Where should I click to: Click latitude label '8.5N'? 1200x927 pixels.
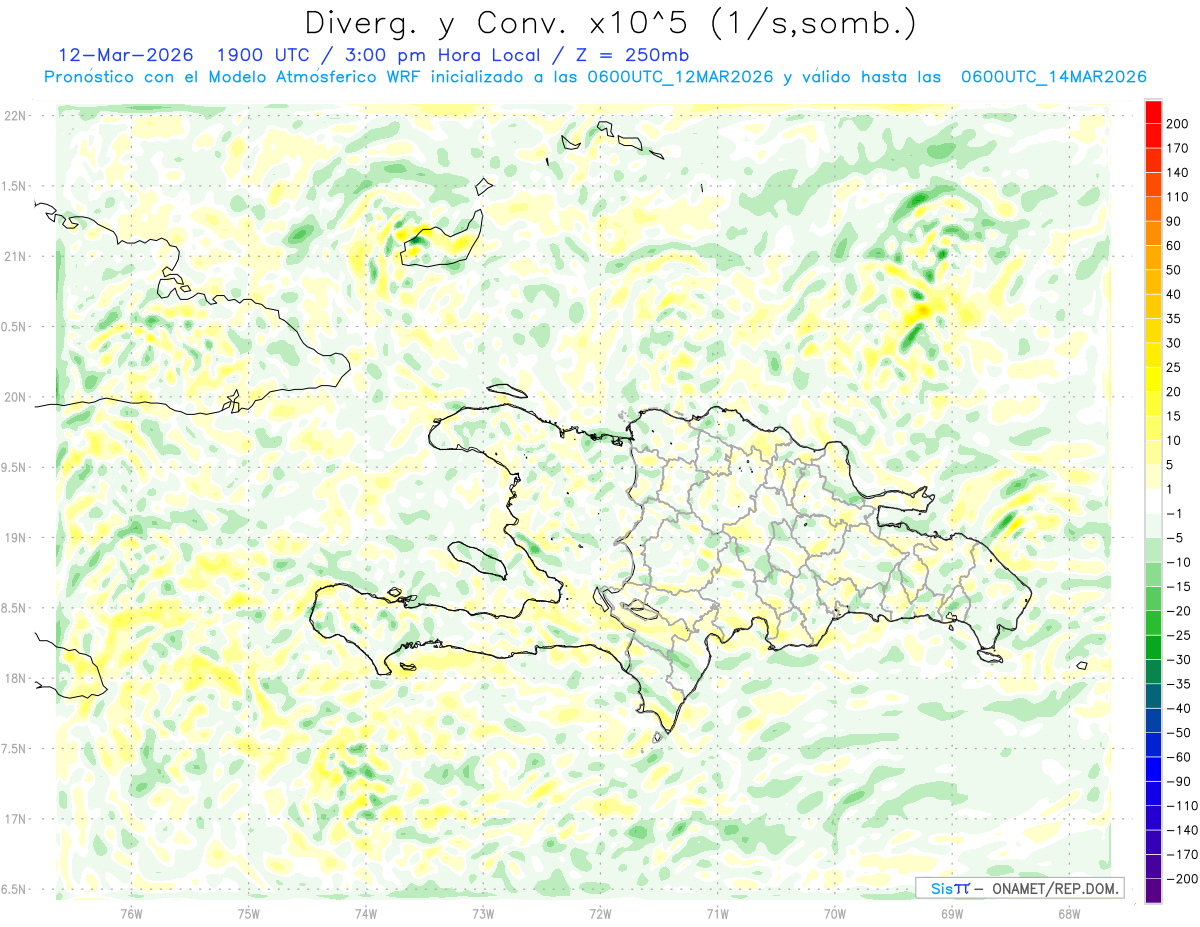coord(14,608)
